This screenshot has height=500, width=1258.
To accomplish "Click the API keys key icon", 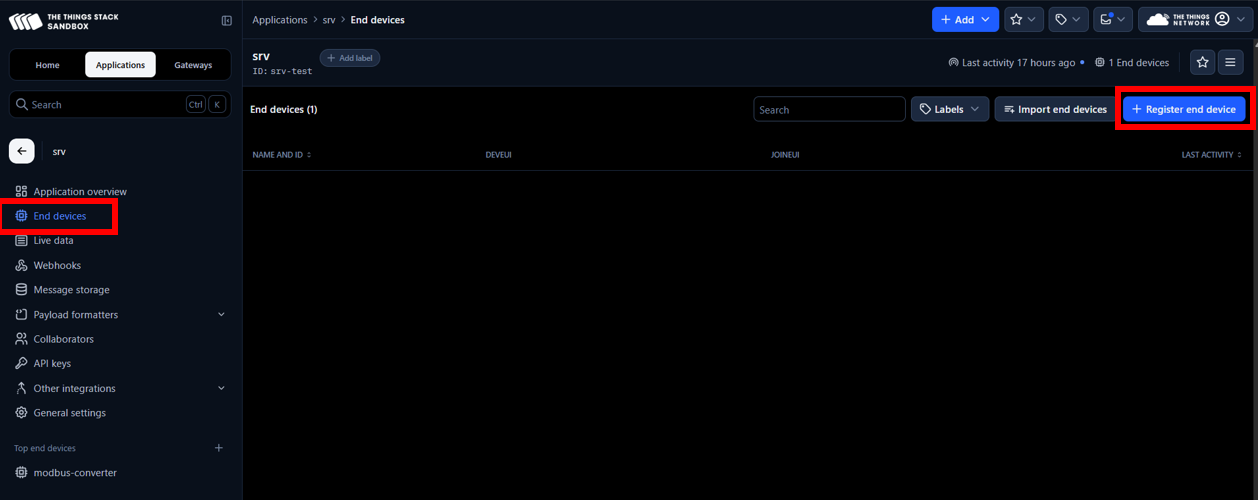I will 21,364.
